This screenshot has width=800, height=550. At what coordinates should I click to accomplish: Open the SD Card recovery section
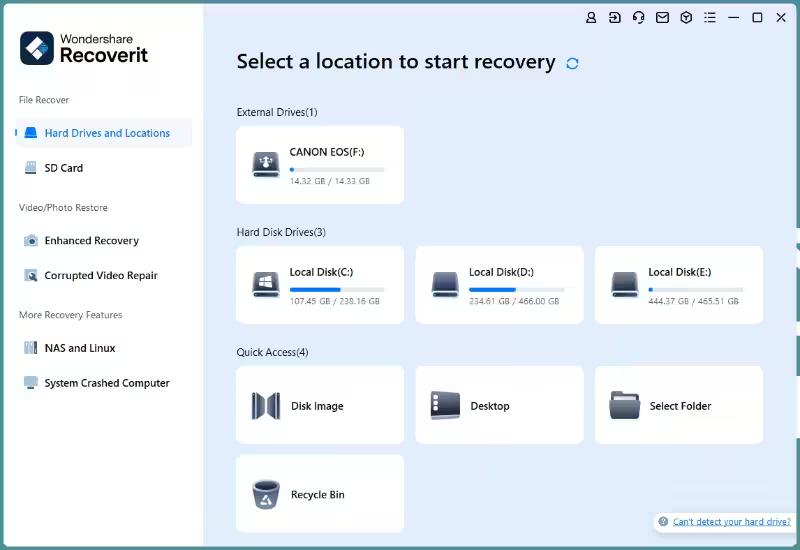(x=63, y=168)
